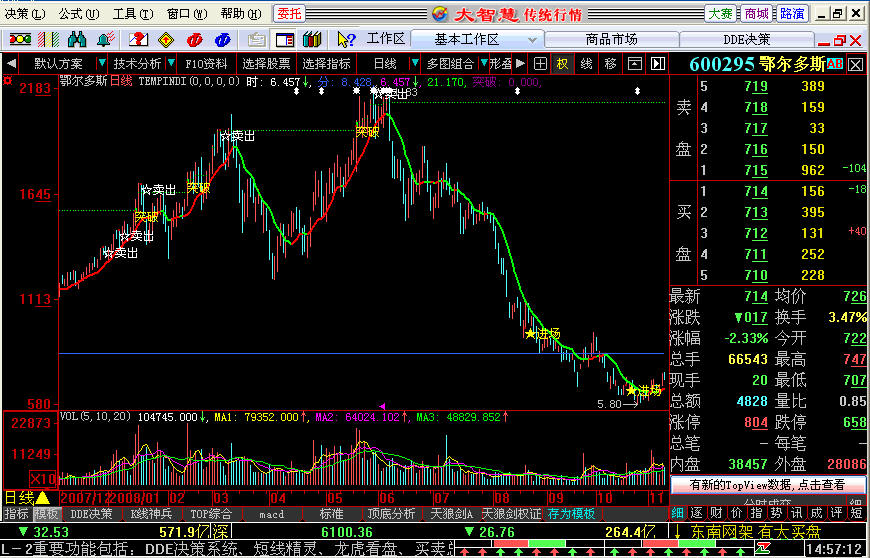This screenshot has width=870, height=558.
Task: Click the ×10 volume scale marker
Action: (43, 479)
